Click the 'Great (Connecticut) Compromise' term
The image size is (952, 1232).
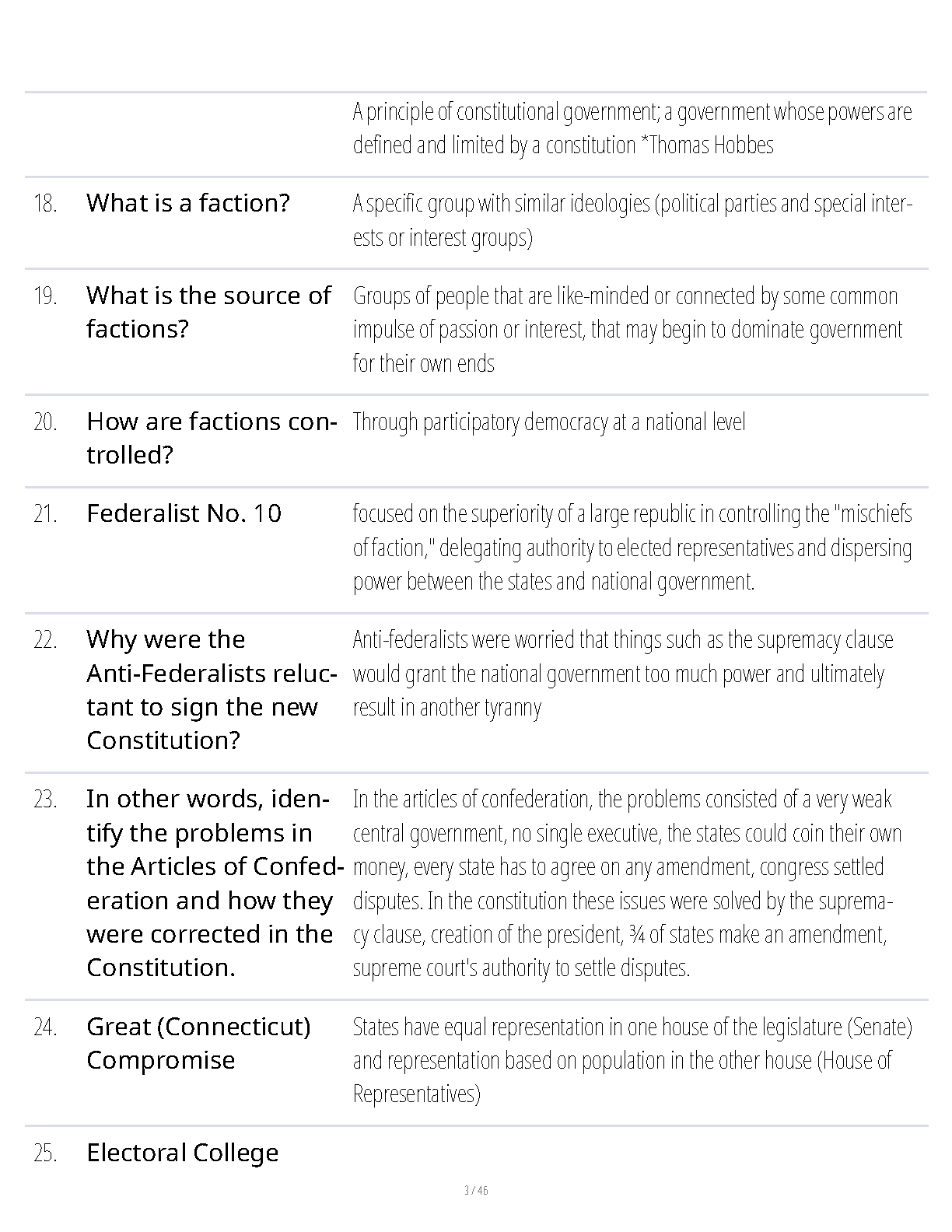[x=198, y=1043]
